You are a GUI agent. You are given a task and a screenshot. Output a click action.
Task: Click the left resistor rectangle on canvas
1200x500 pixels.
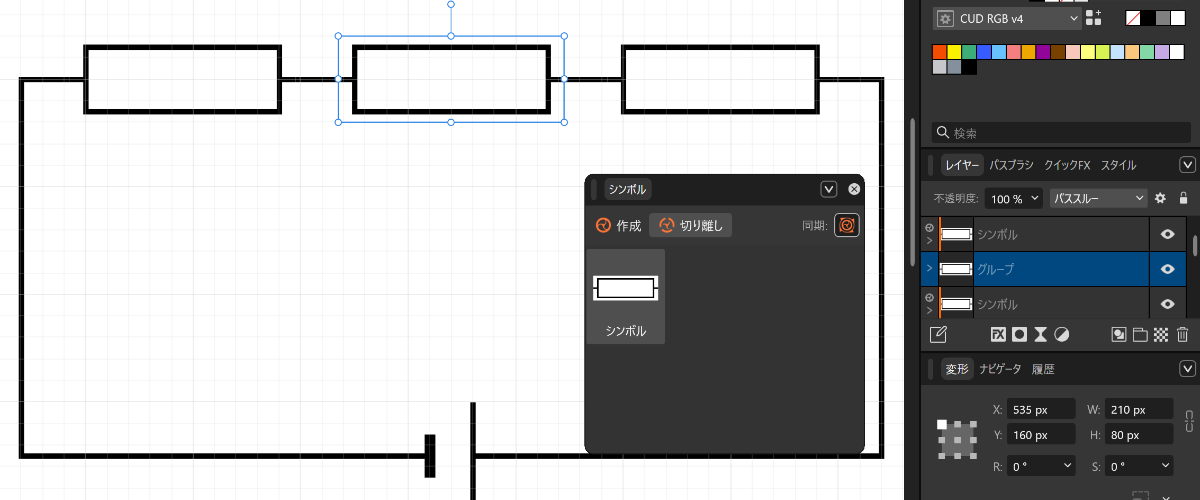click(182, 78)
